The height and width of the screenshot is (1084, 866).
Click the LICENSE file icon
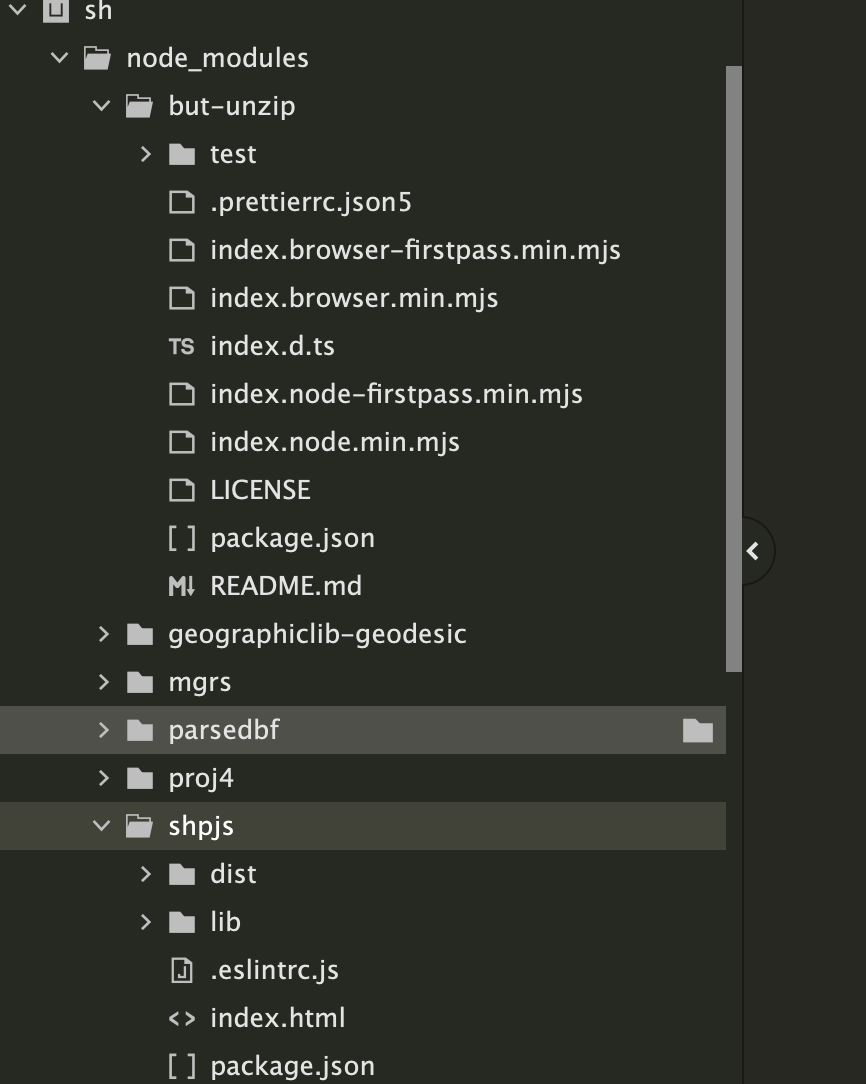182,490
